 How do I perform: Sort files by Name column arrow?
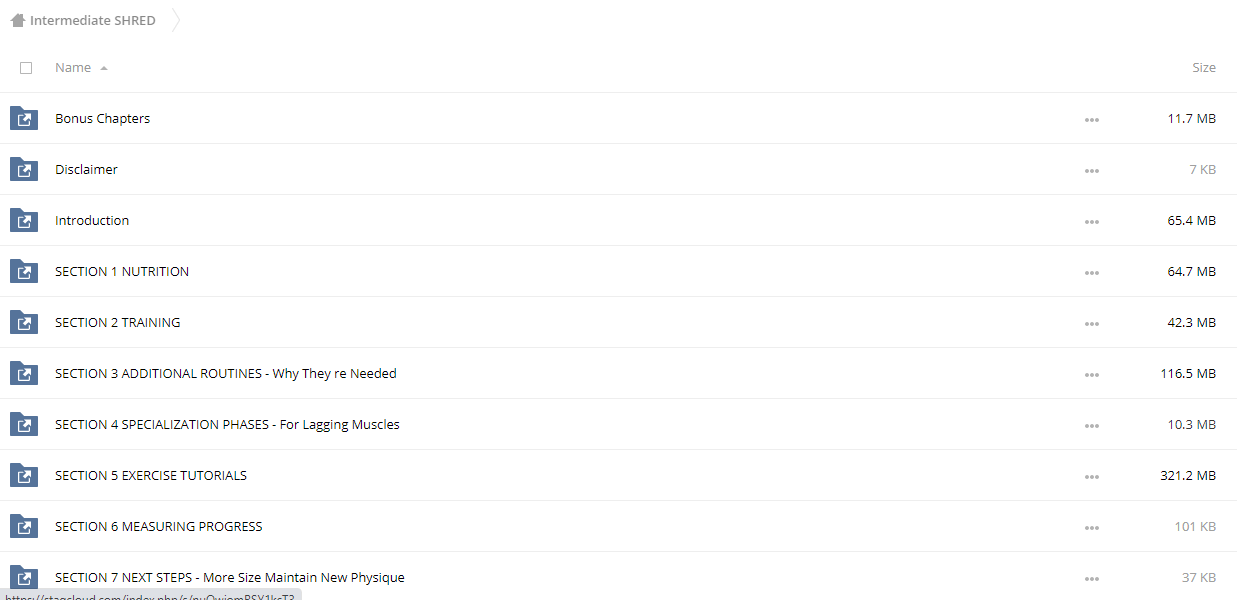pos(104,68)
